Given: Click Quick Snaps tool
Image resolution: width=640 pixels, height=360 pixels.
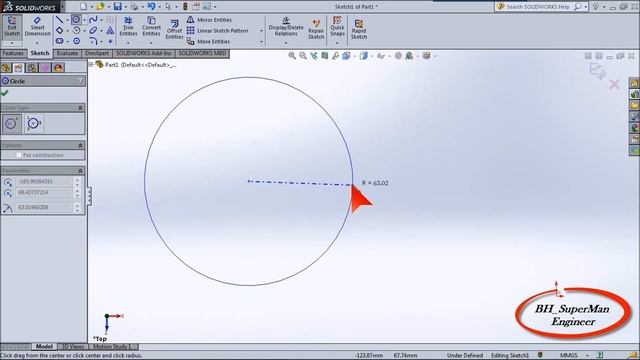Looking at the screenshot, I should click(337, 27).
